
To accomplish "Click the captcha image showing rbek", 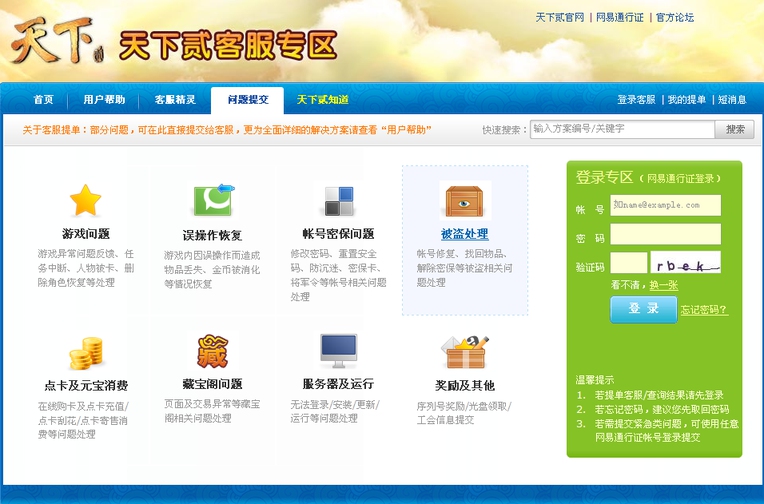I will (x=685, y=263).
